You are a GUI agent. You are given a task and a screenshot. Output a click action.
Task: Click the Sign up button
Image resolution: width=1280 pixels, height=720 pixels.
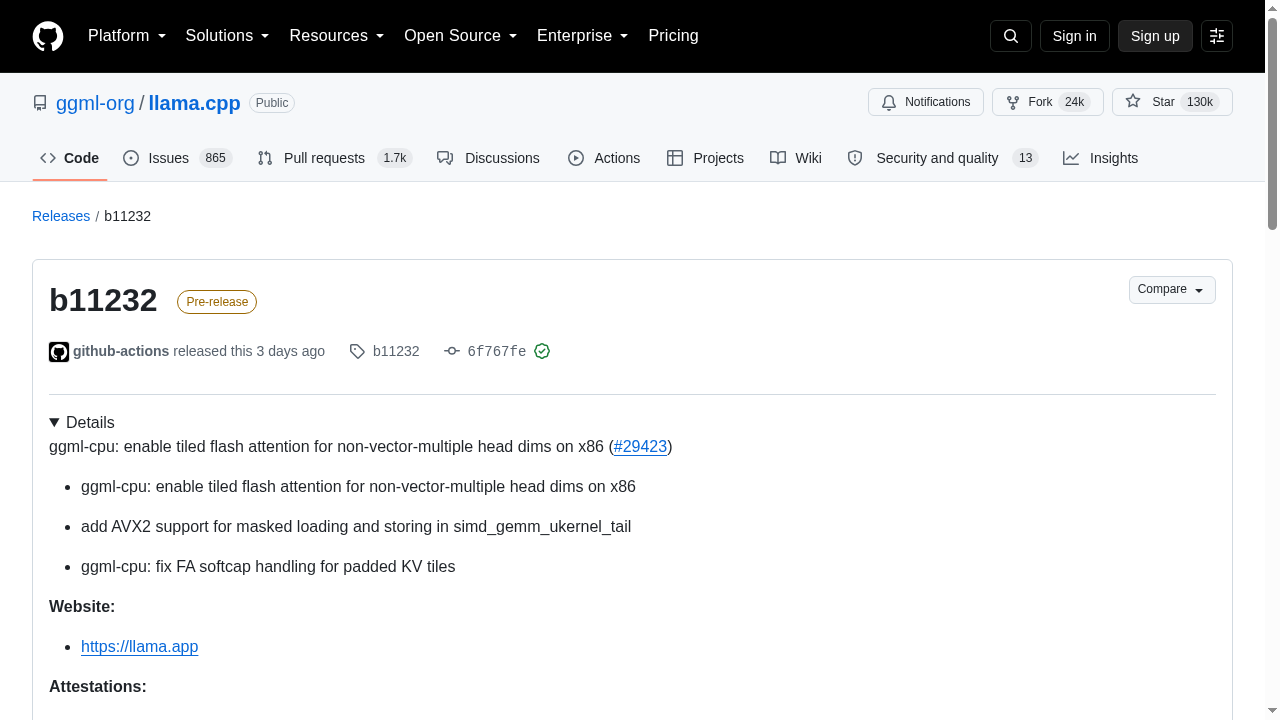[1155, 36]
